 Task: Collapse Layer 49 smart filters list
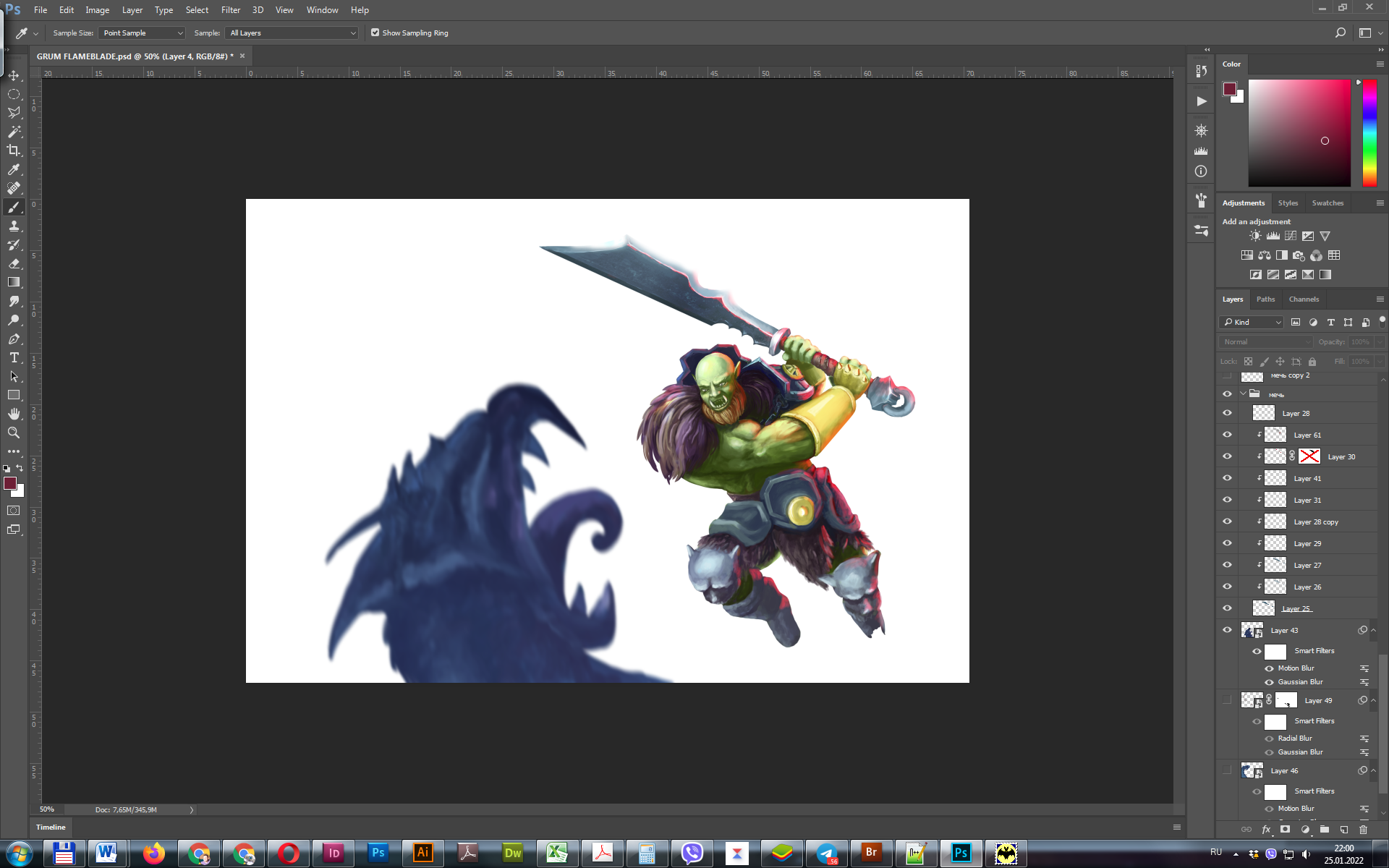click(1373, 700)
